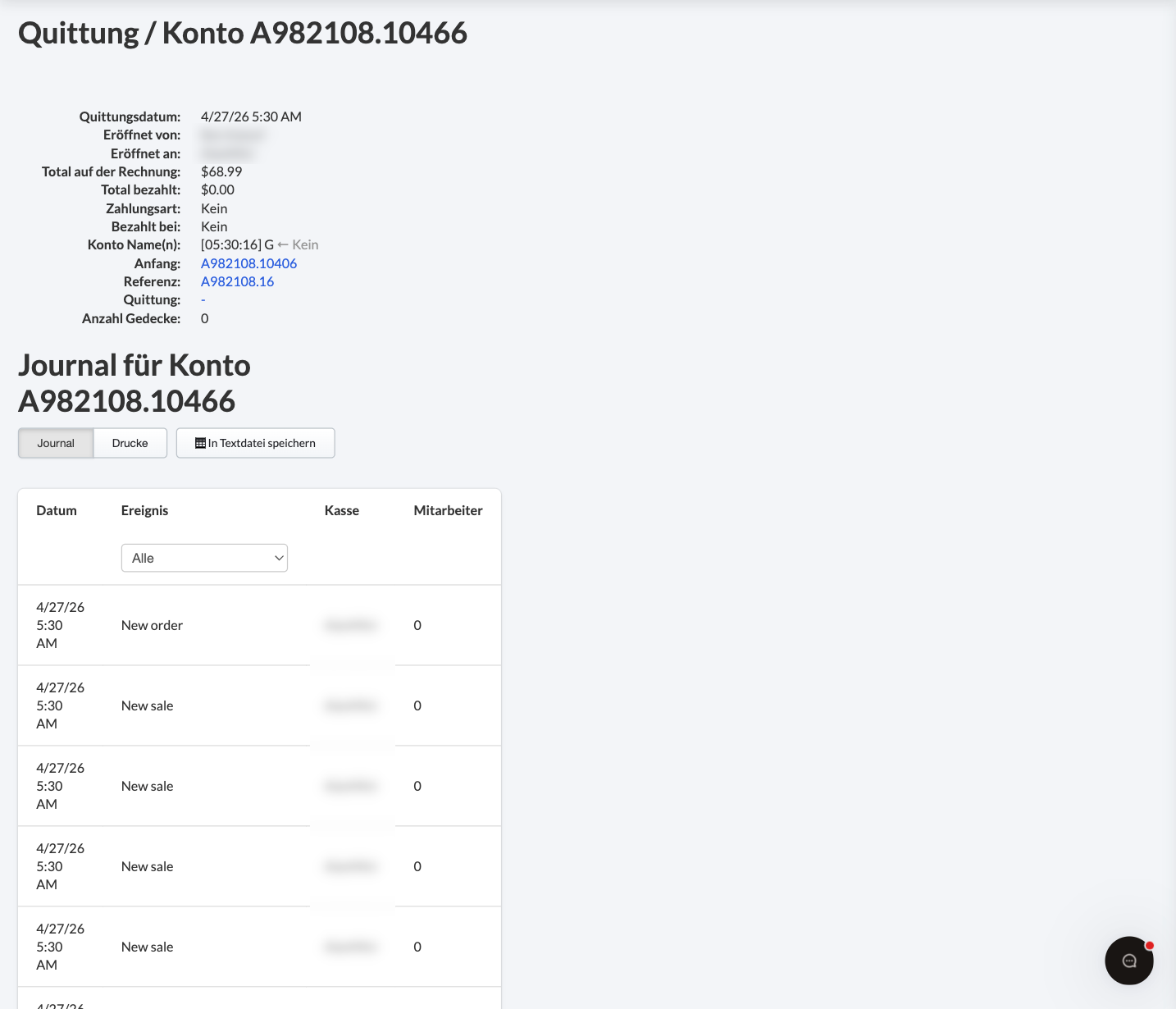Open the Ereignis filter dropdown showing Alle
Image resolution: width=1176 pixels, height=1009 pixels.
click(204, 558)
